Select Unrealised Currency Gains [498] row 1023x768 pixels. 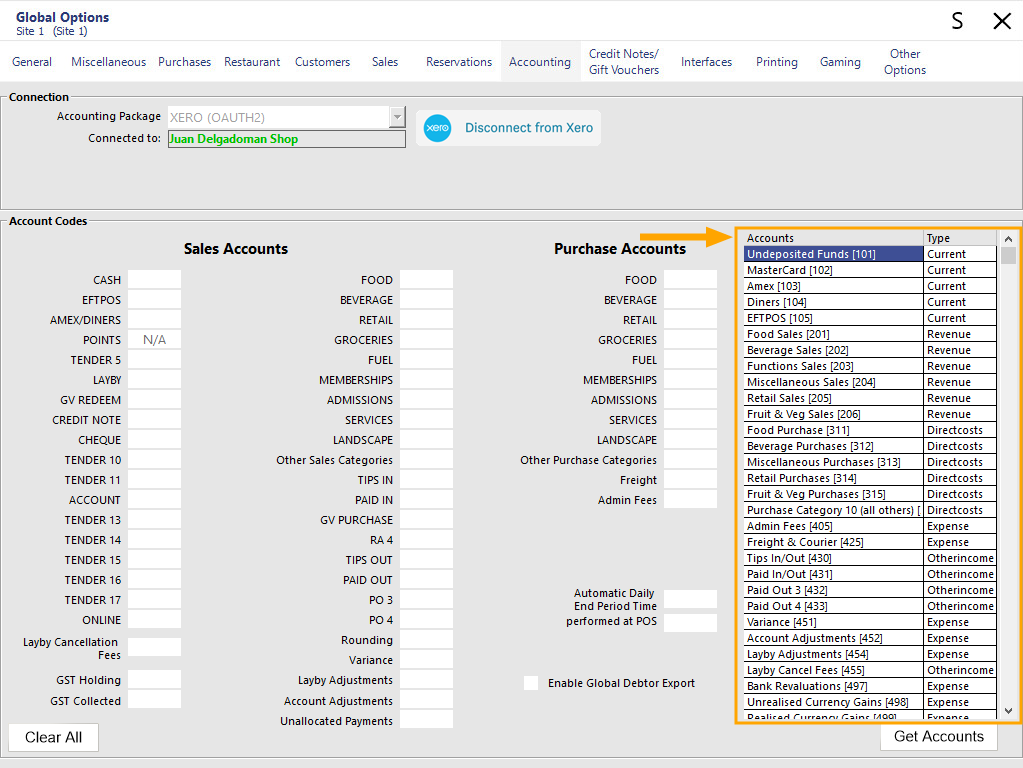pos(870,702)
